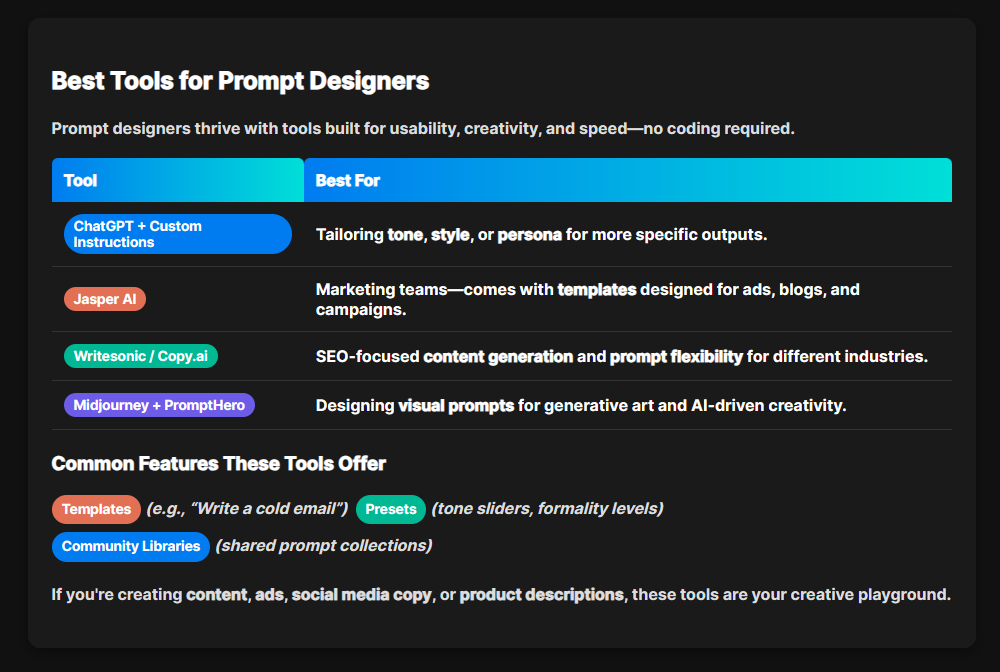Viewport: 1000px width, 672px height.
Task: Click the Best Tools for Prompt Designers heading
Action: coord(240,81)
